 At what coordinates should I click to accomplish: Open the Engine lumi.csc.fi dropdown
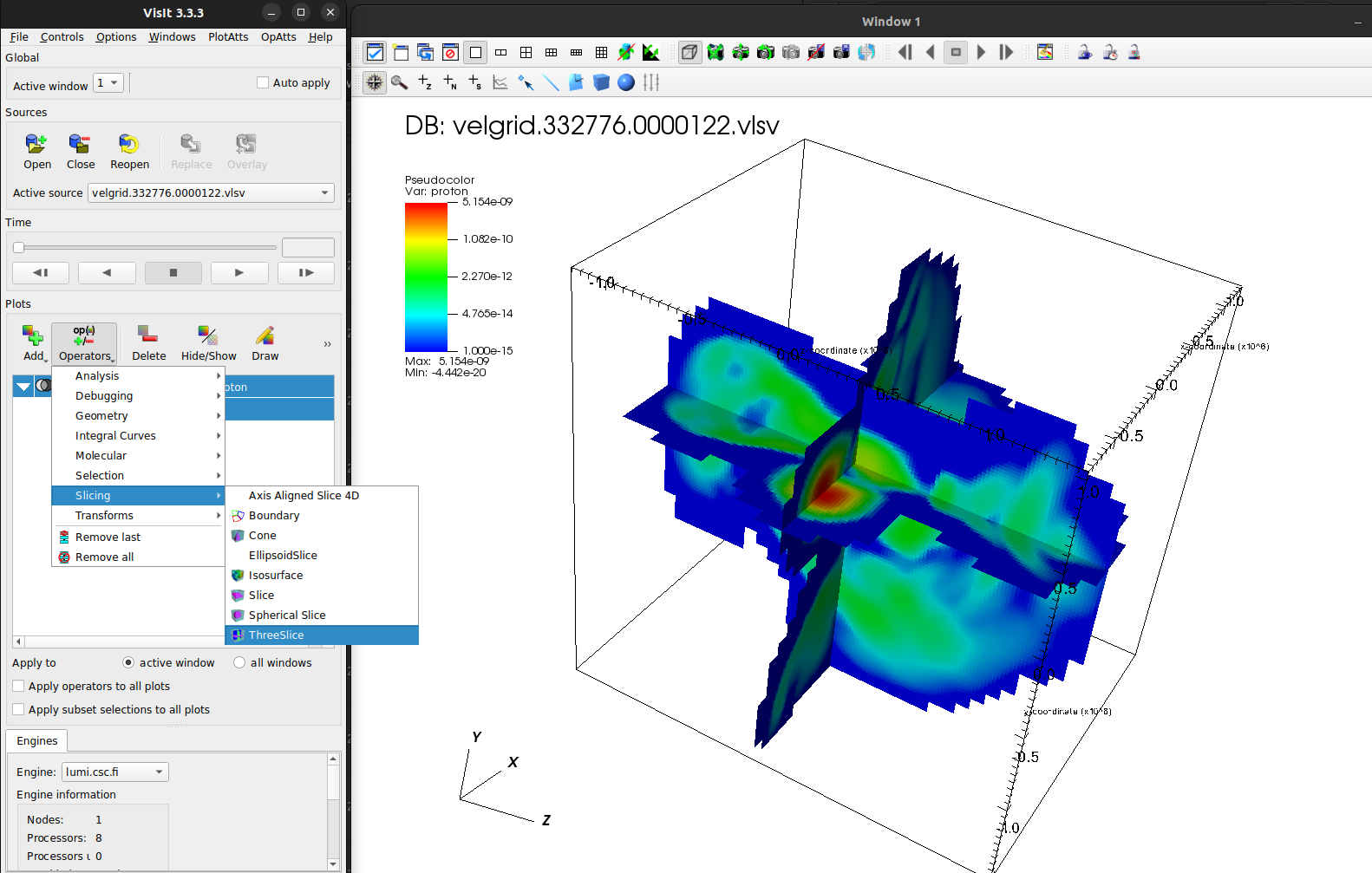coord(115,772)
